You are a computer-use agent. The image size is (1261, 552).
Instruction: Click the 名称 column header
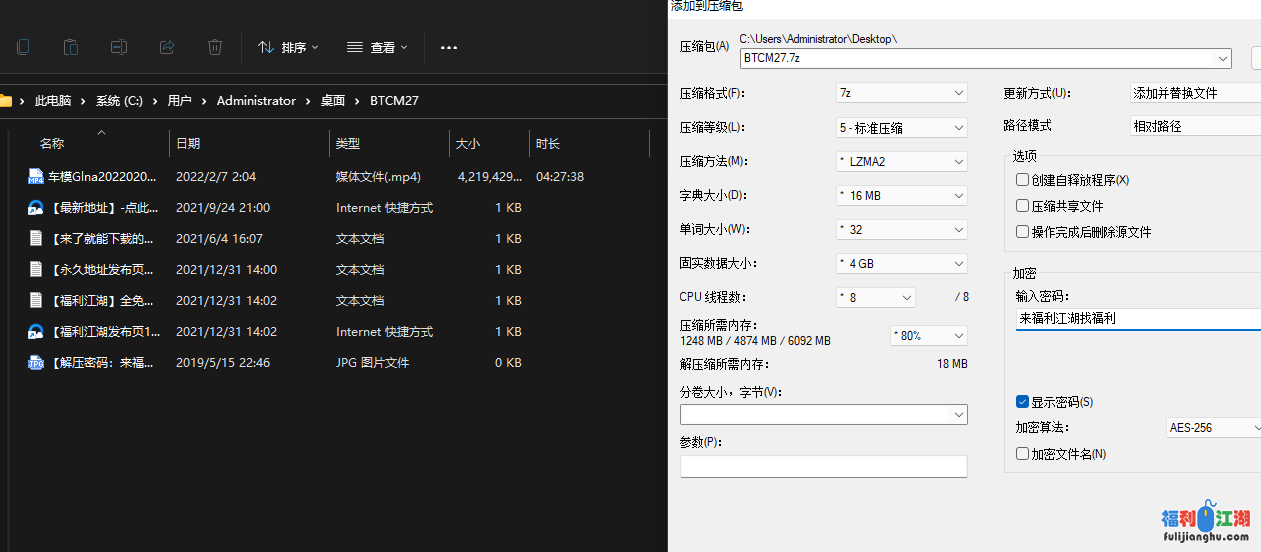[x=52, y=144]
